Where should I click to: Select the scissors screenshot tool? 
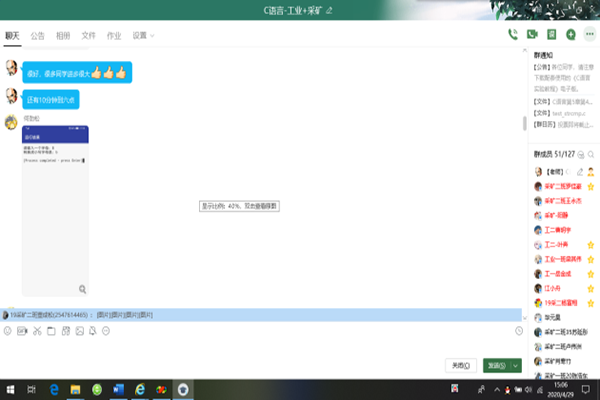point(36,331)
